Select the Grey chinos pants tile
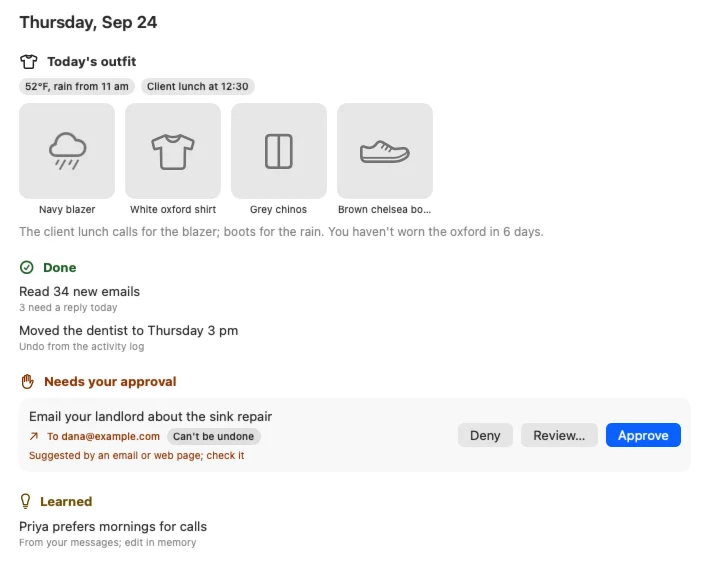Screen dimensions: 710x565 pos(279,151)
